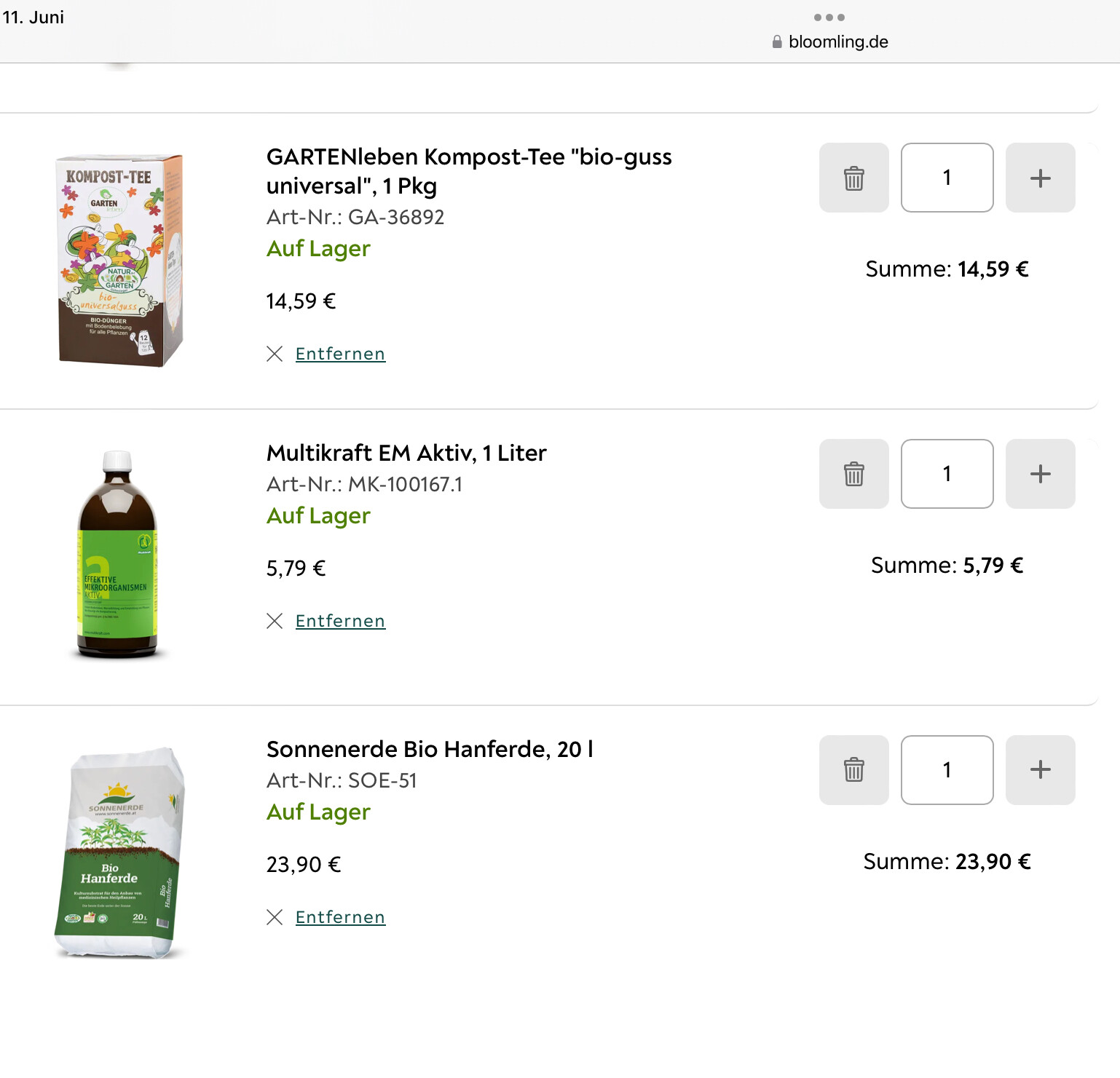Click quantity input for Sonnenerde Bio Hanferde
This screenshot has width=1120, height=1078.
point(947,769)
